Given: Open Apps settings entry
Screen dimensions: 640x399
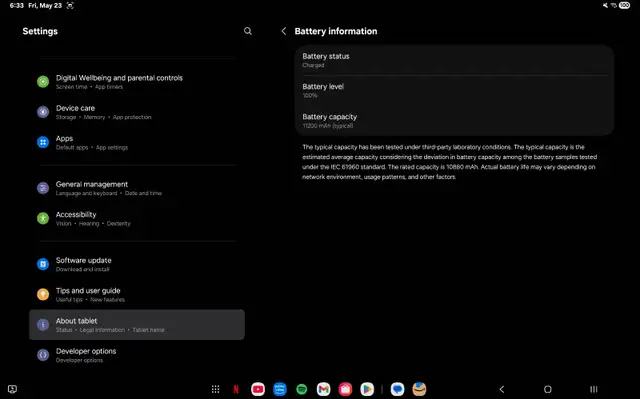Looking at the screenshot, I should (137, 142).
